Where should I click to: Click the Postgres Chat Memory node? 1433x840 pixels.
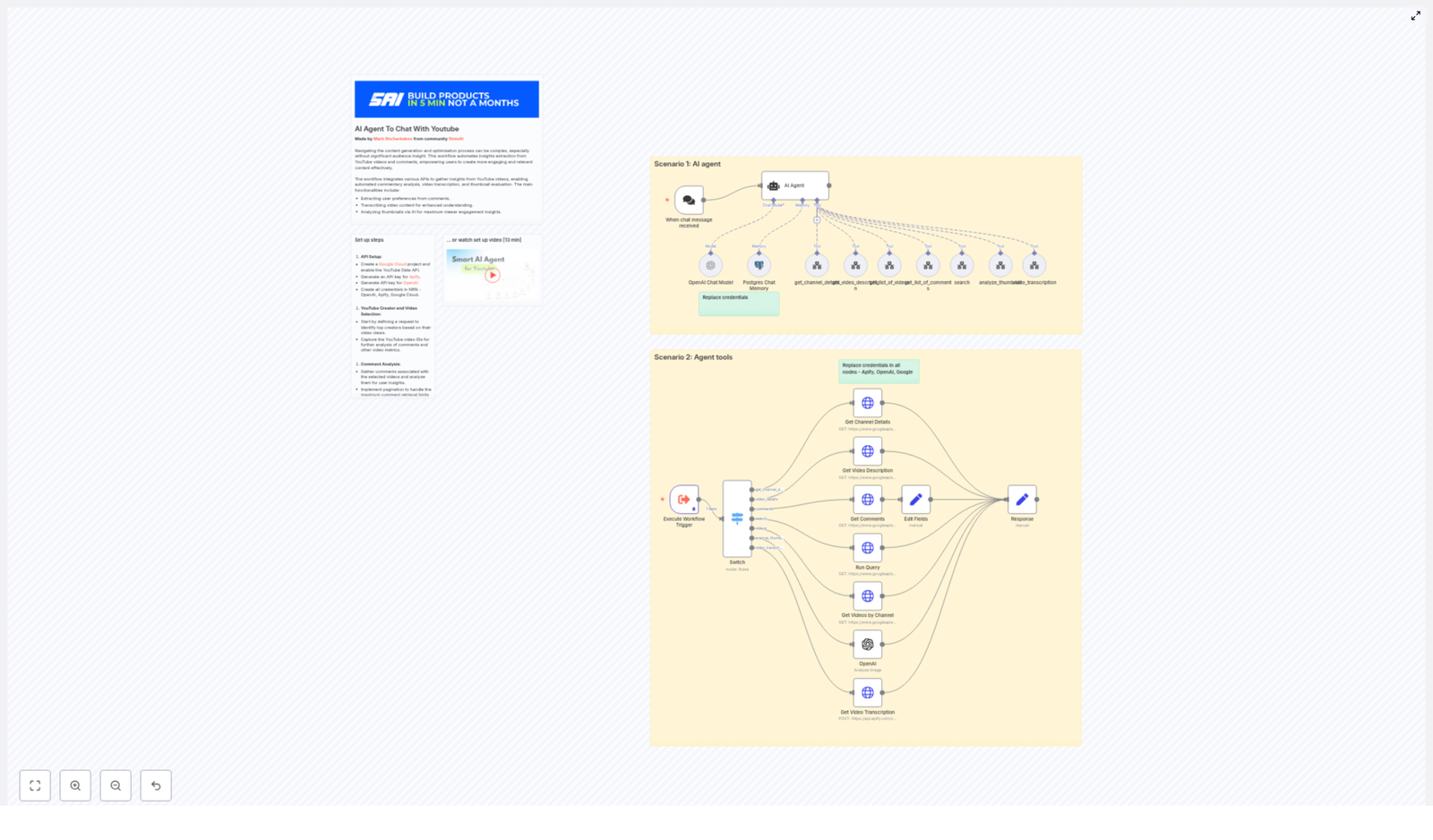[759, 265]
